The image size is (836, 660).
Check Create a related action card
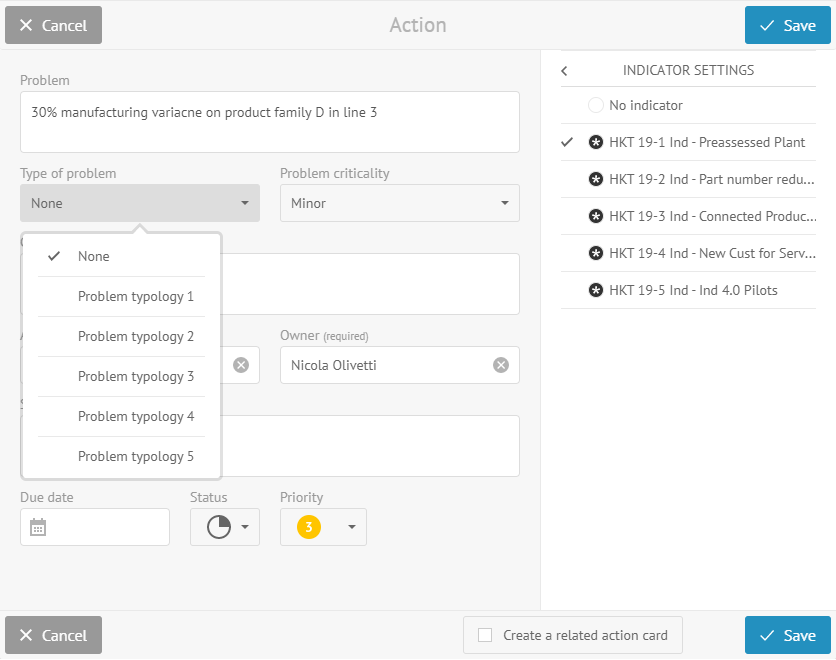point(485,635)
